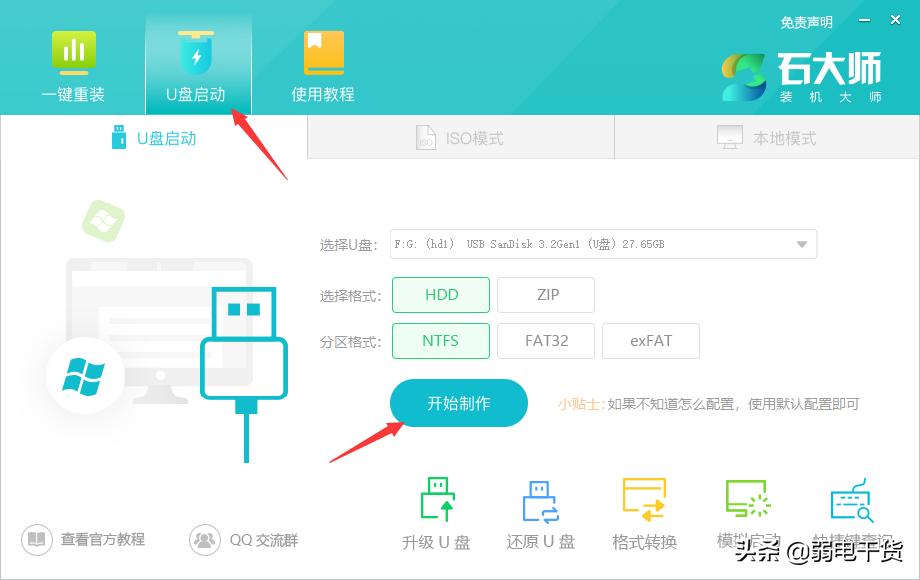Choose exFAT partition format
The width and height of the screenshot is (920, 580).
(x=651, y=340)
